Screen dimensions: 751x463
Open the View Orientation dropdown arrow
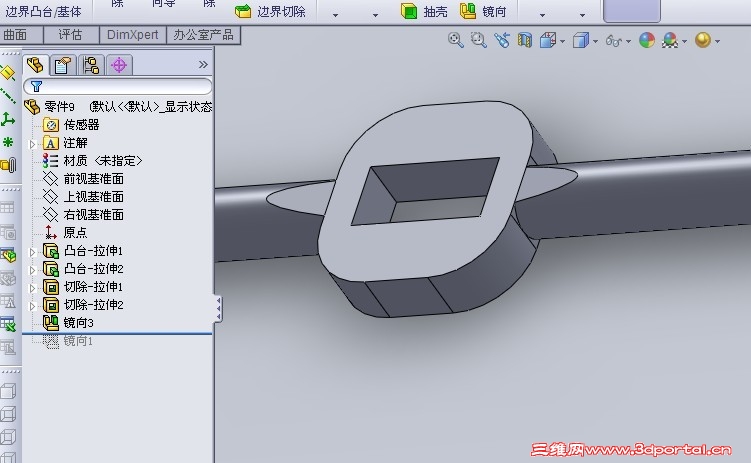[x=562, y=42]
